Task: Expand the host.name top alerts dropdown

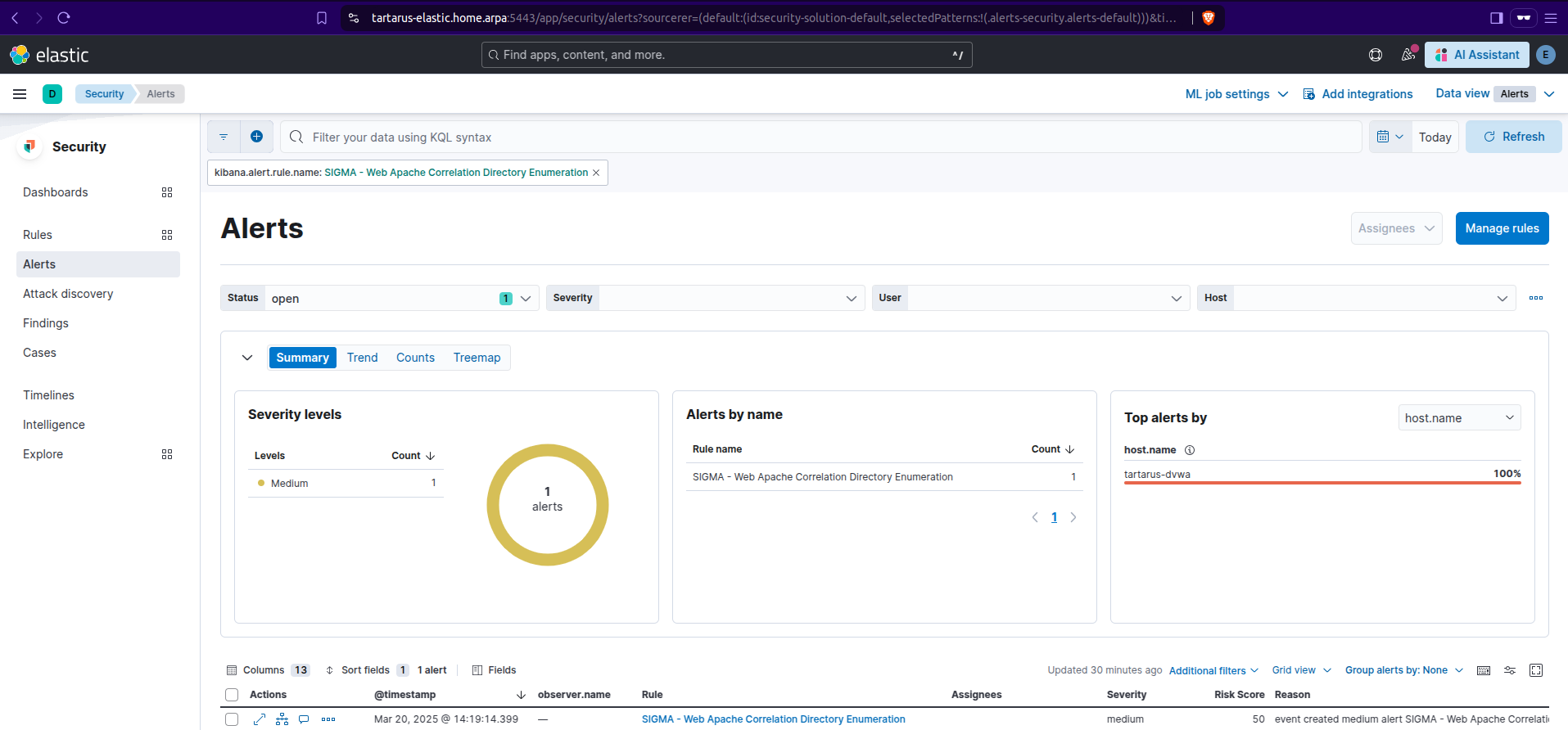Action: coord(1459,418)
